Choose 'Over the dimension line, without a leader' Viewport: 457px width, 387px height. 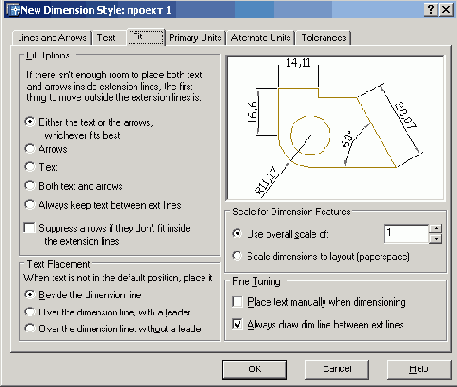[30, 329]
